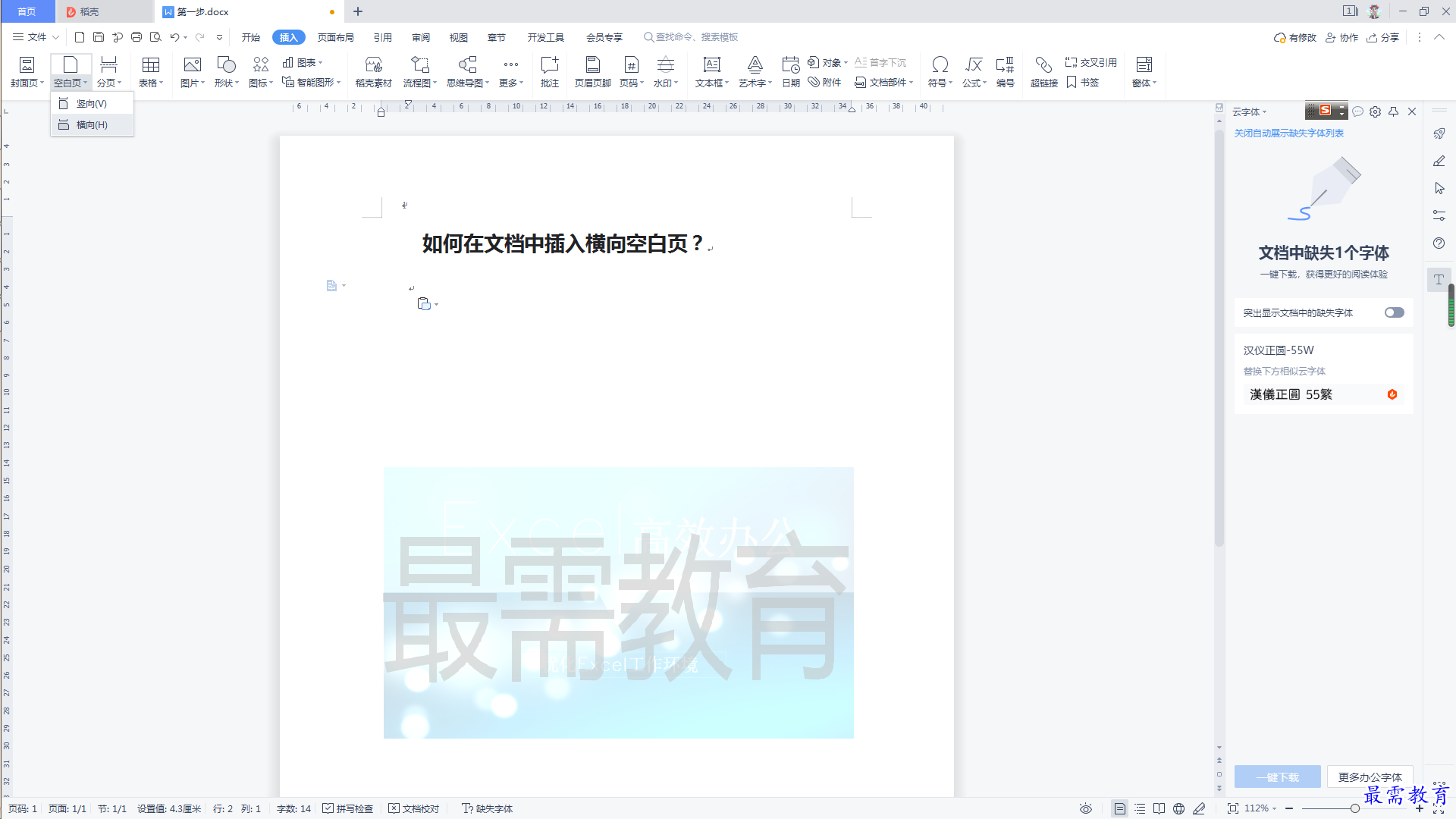
Task: Insert a 思维导图 mind map
Action: (x=468, y=73)
